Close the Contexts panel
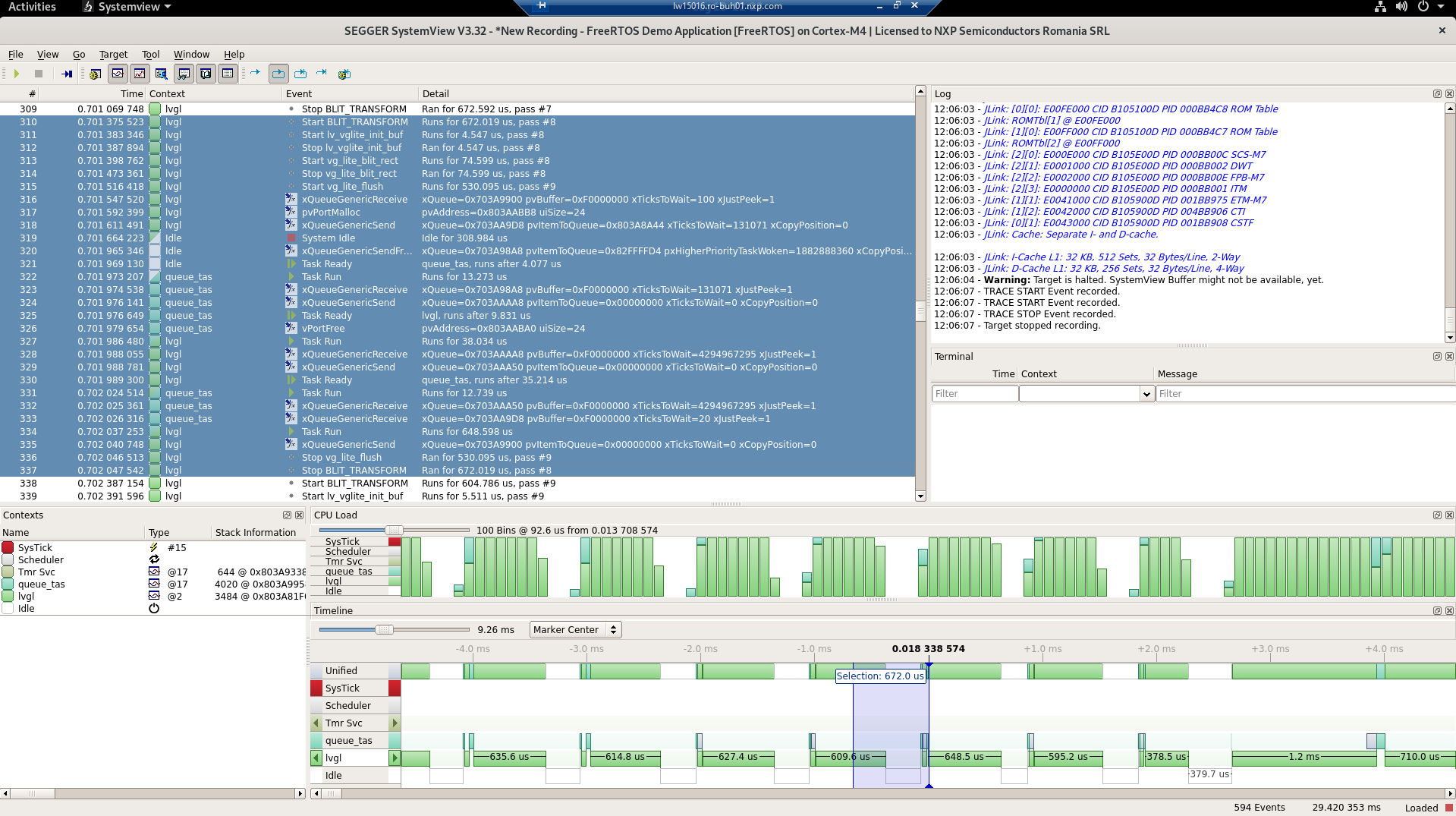The height and width of the screenshot is (816, 1456). 299,515
